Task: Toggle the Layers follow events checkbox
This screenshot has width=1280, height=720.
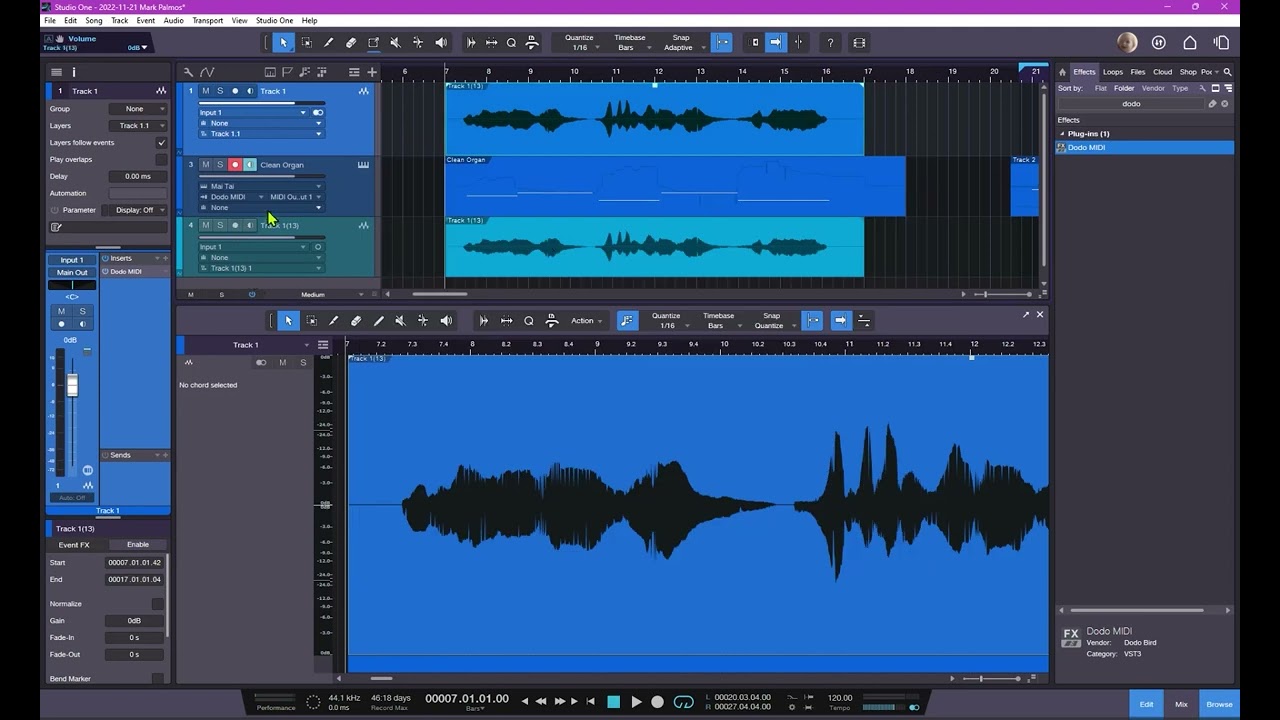Action: click(161, 143)
